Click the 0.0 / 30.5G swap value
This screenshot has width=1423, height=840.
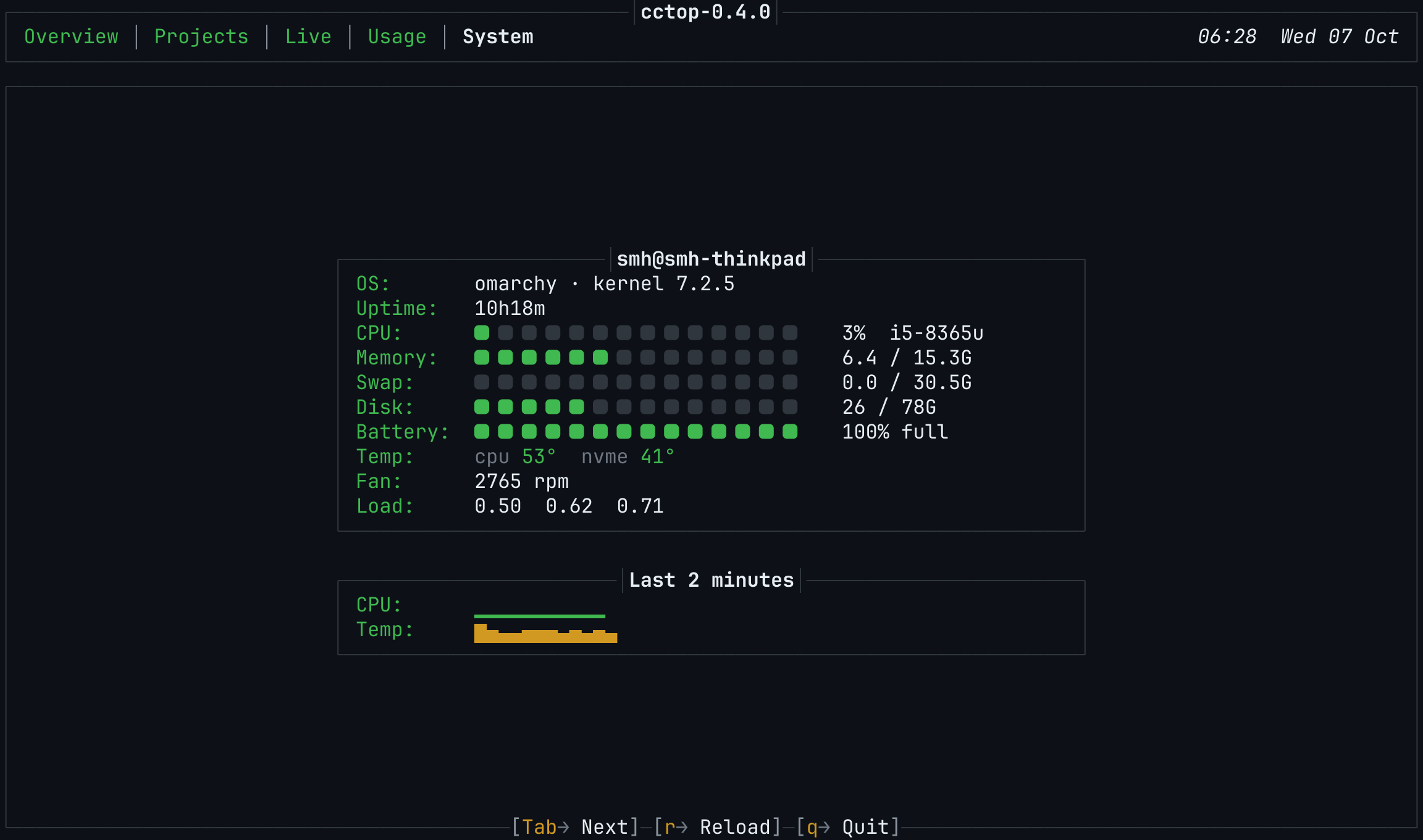coord(907,382)
